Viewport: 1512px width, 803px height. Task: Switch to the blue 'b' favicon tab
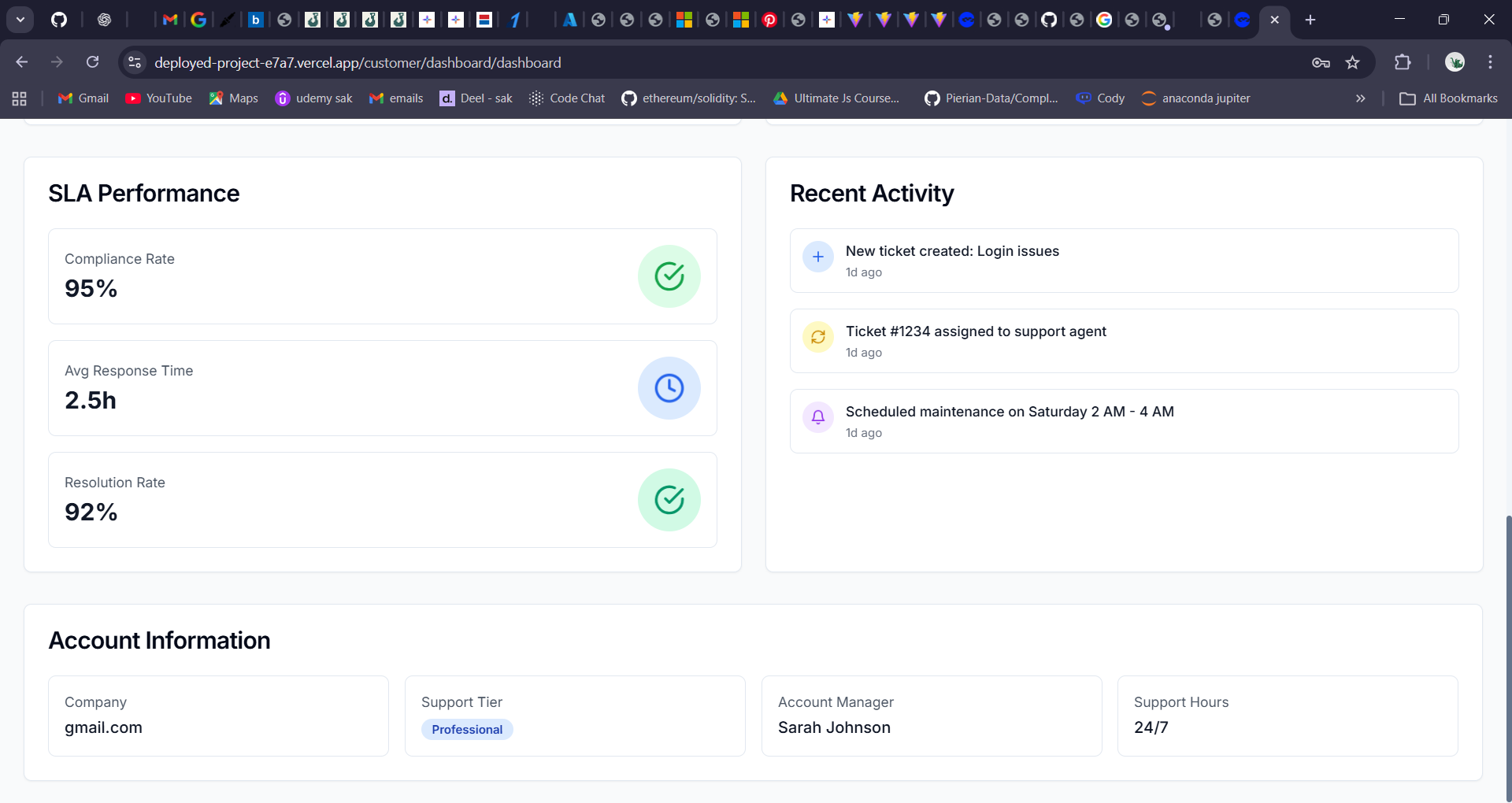[x=255, y=20]
